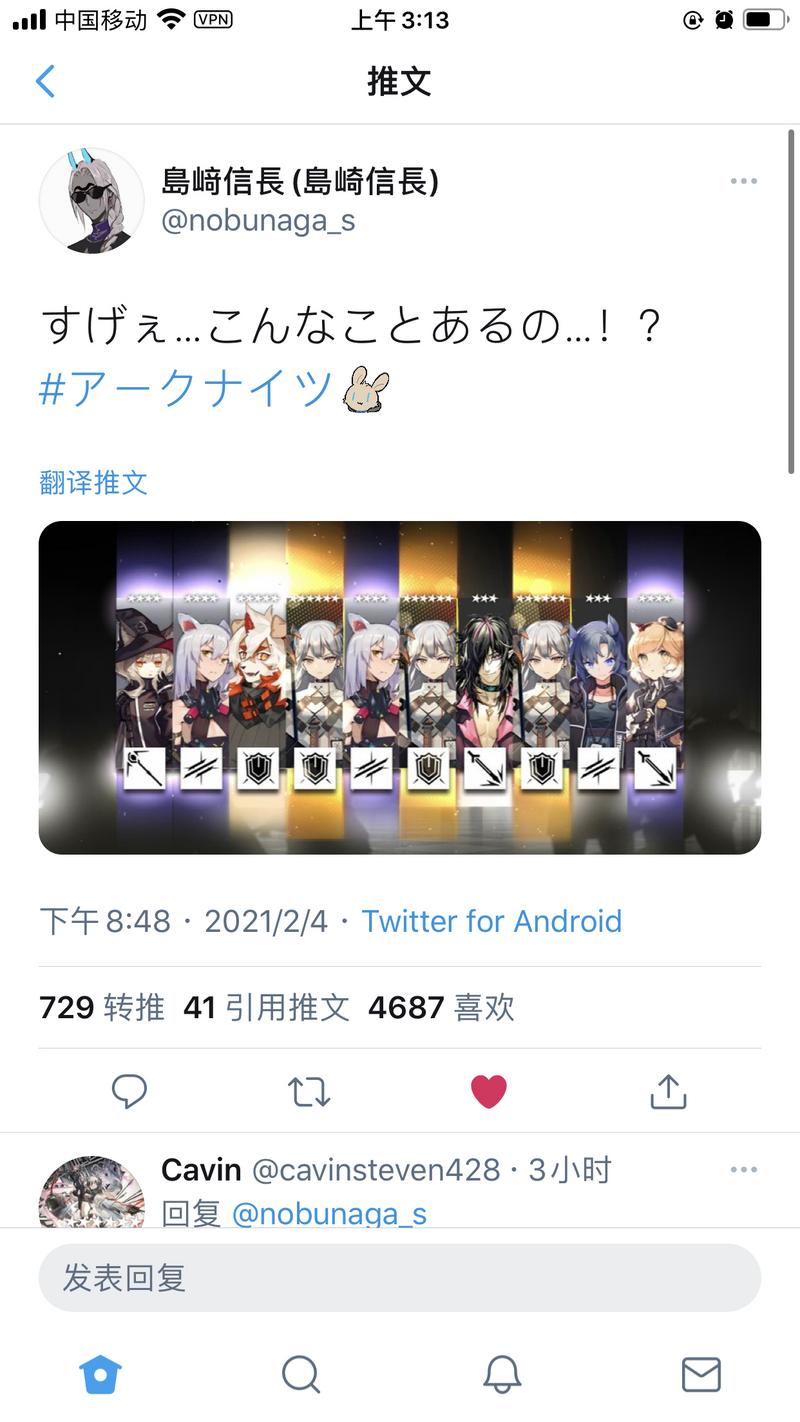Open the Arknights gacha image
800x1422 pixels.
click(400, 687)
